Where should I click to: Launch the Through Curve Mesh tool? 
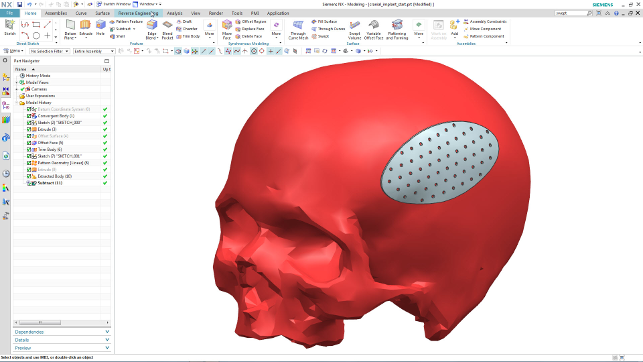[298, 30]
